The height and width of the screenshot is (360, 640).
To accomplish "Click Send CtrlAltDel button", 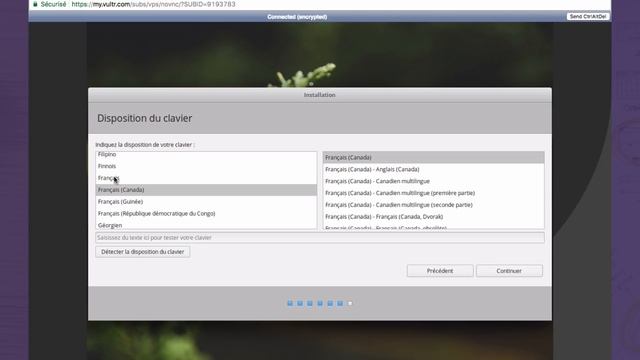I will (x=588, y=16).
